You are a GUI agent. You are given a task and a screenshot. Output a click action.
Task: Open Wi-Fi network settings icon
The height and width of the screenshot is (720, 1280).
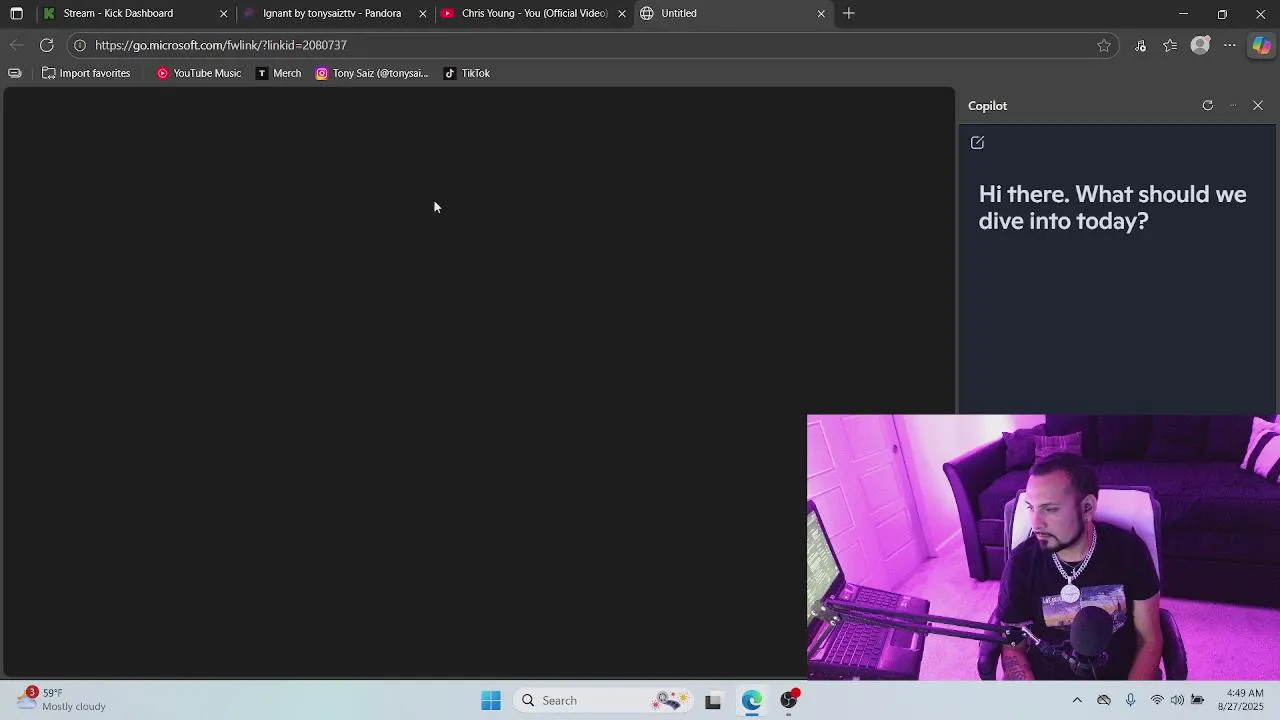1157,700
